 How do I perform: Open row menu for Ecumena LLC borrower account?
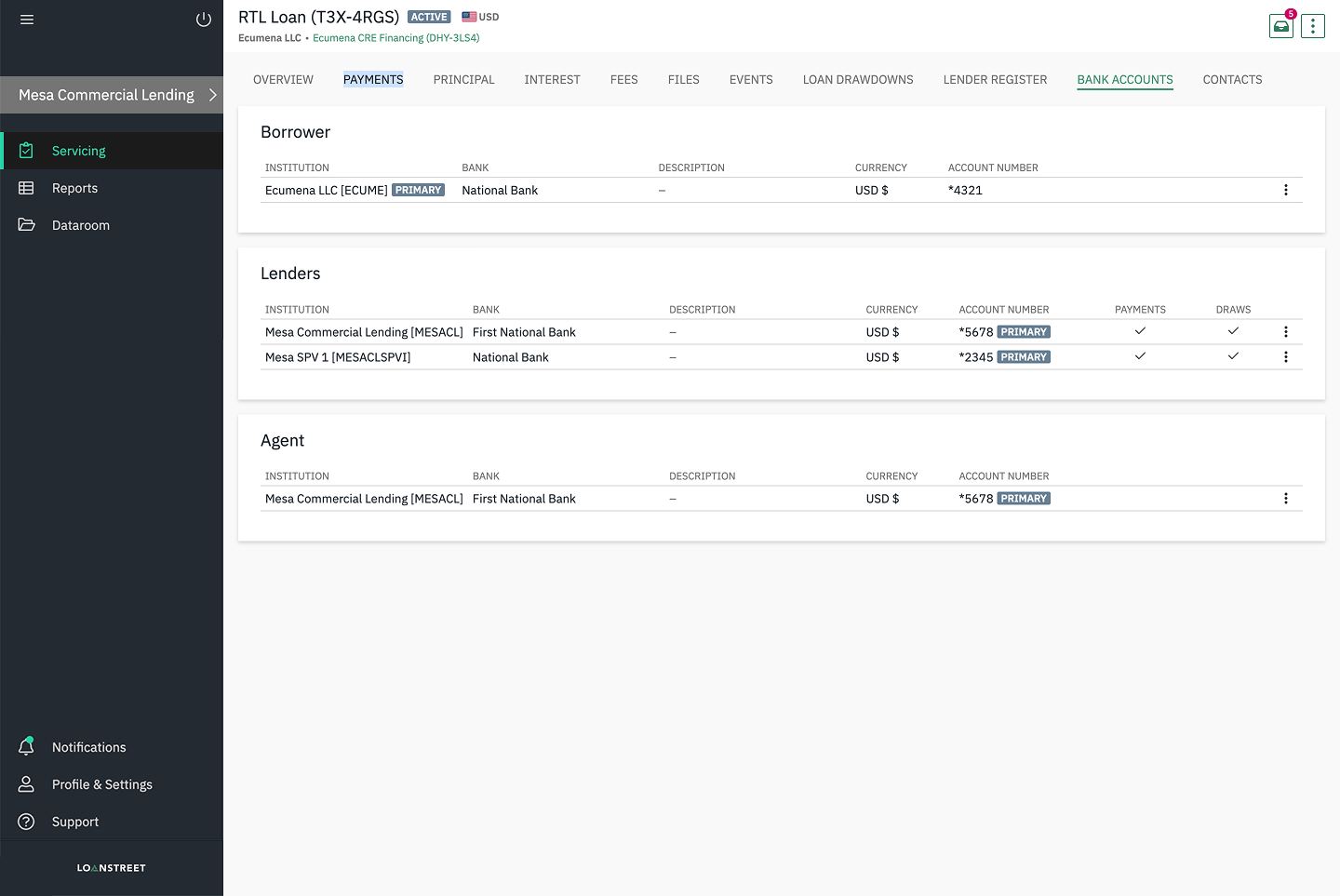click(x=1286, y=190)
